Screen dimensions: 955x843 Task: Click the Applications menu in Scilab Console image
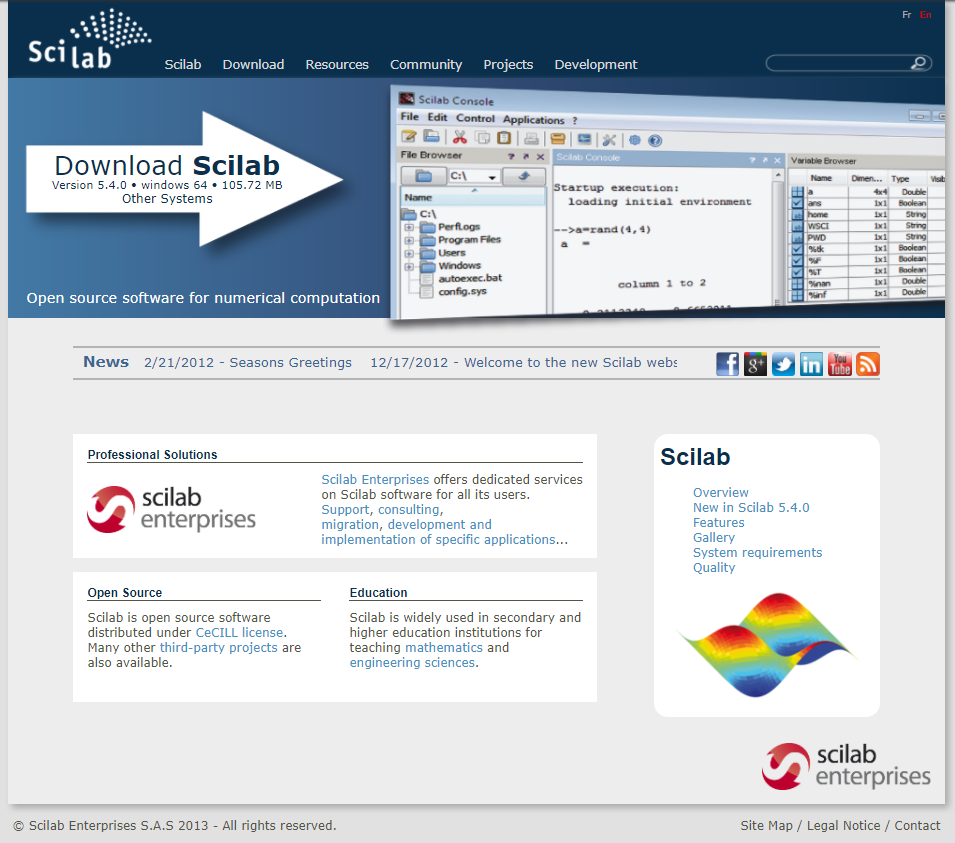pyautogui.click(x=534, y=120)
